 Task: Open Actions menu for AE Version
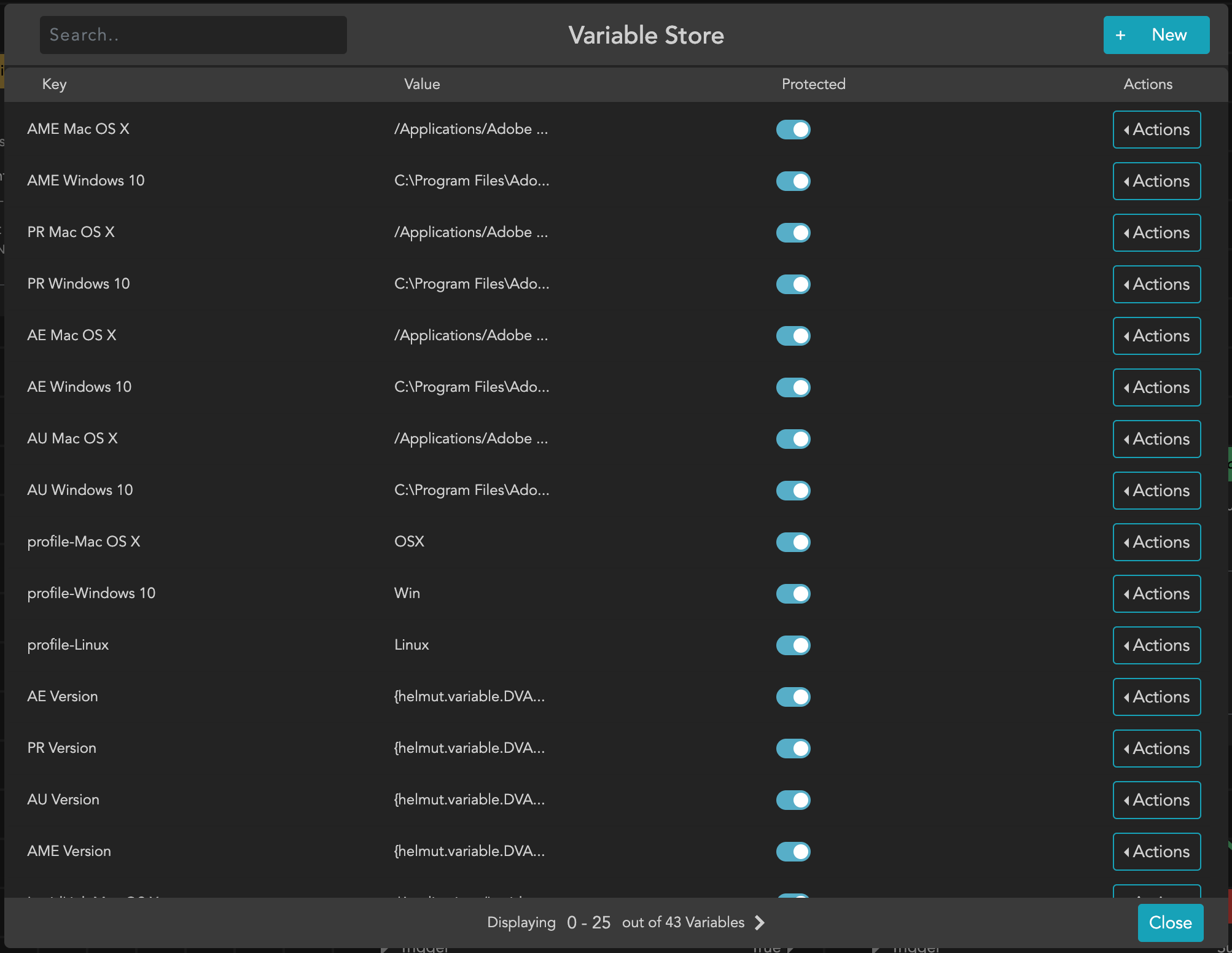1156,697
